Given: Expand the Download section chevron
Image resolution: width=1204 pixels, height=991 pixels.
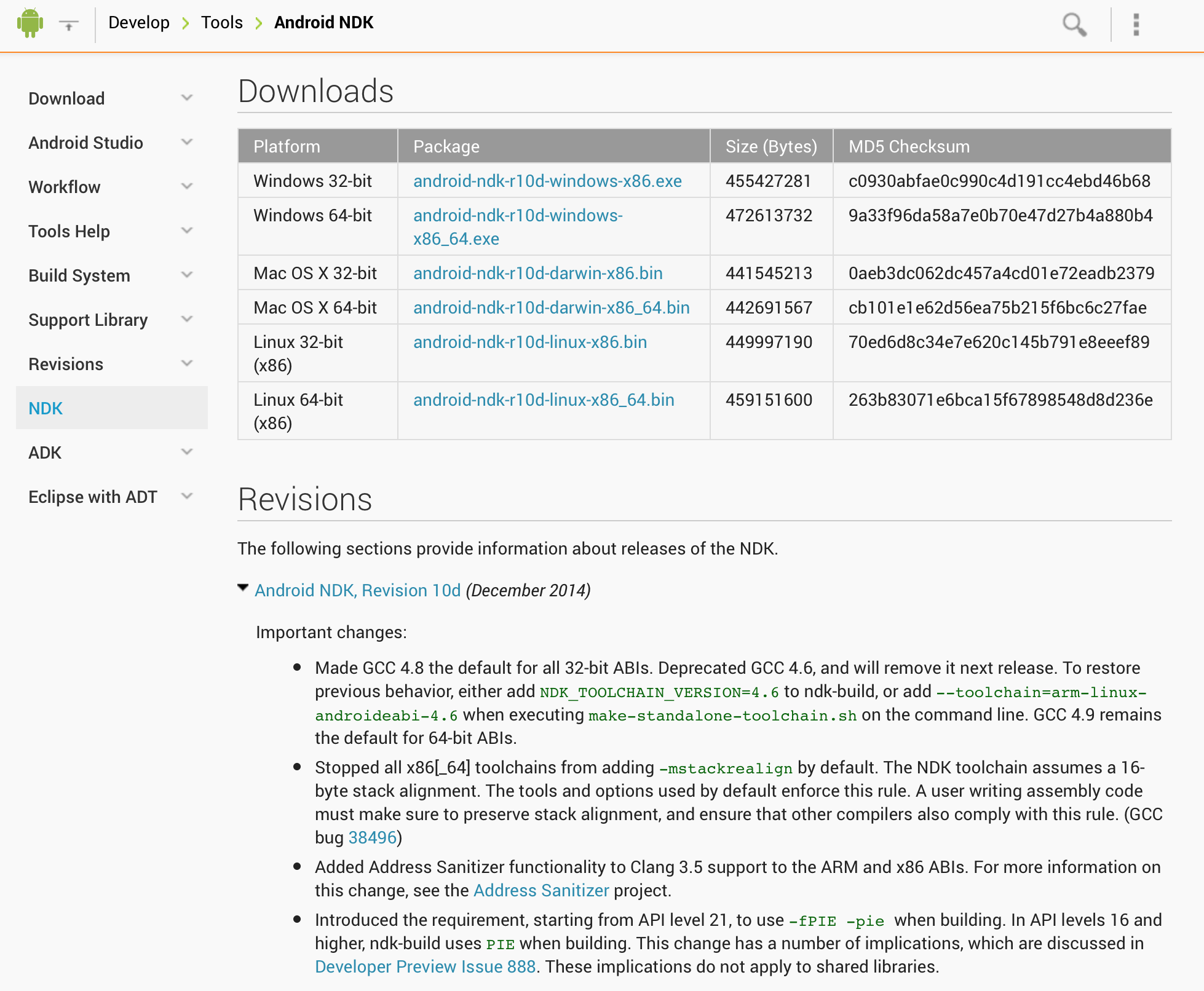Looking at the screenshot, I should (x=187, y=98).
